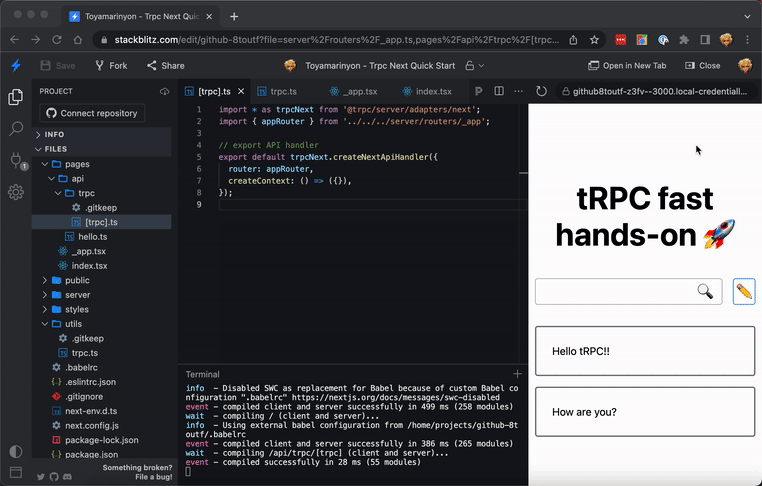Close the [trpc].ts editor tab
This screenshot has width=762, height=486.
coord(241,91)
